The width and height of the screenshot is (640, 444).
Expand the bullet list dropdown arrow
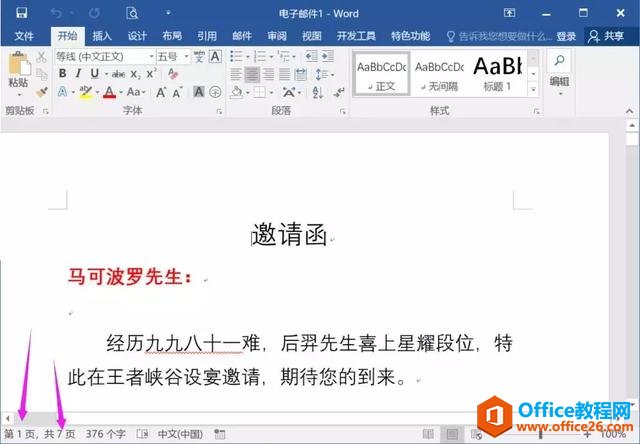247,57
